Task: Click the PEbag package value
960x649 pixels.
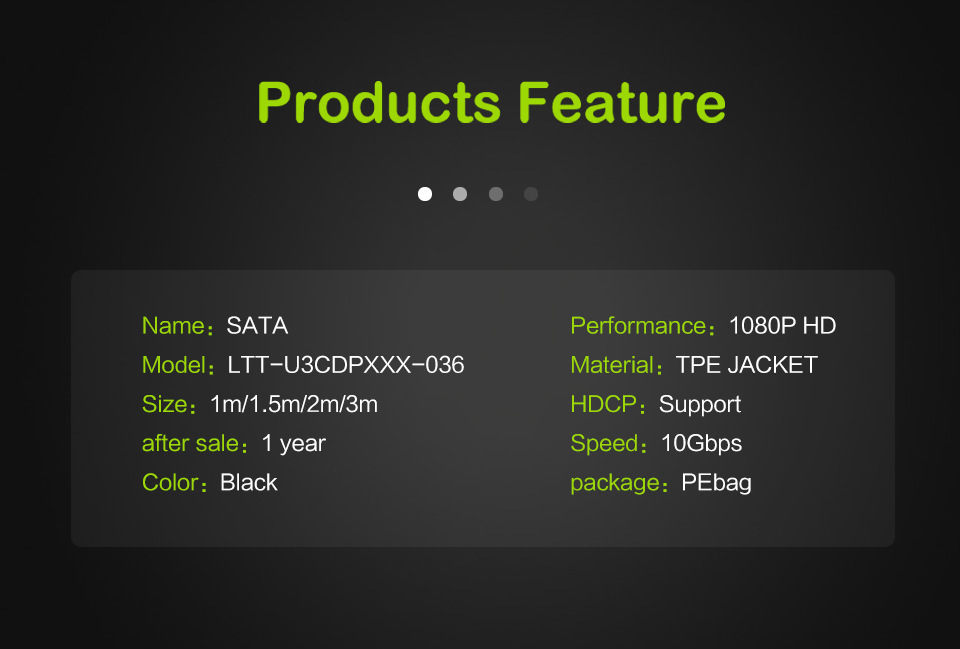Action: tap(716, 483)
